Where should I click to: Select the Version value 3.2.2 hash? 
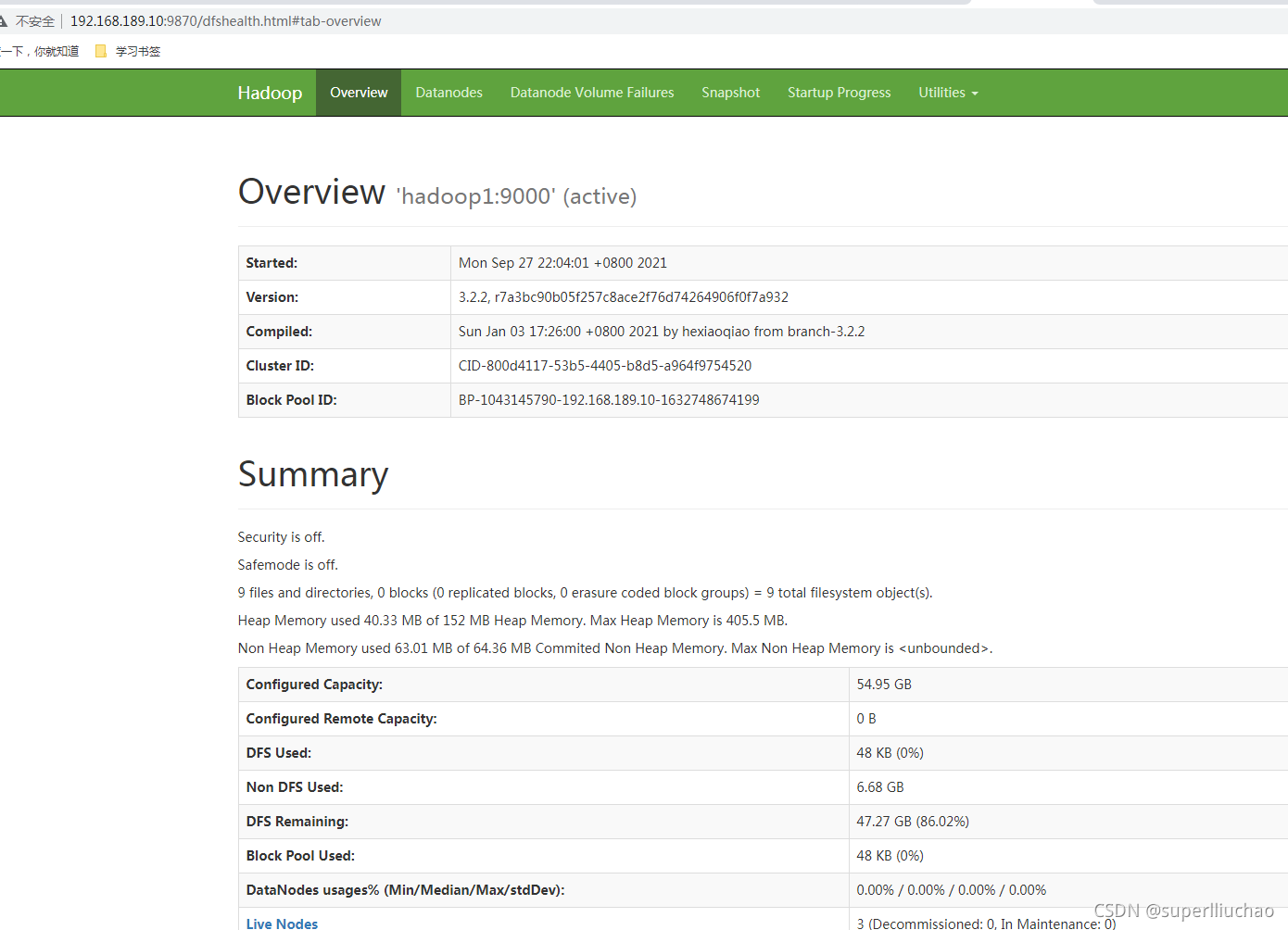point(624,297)
